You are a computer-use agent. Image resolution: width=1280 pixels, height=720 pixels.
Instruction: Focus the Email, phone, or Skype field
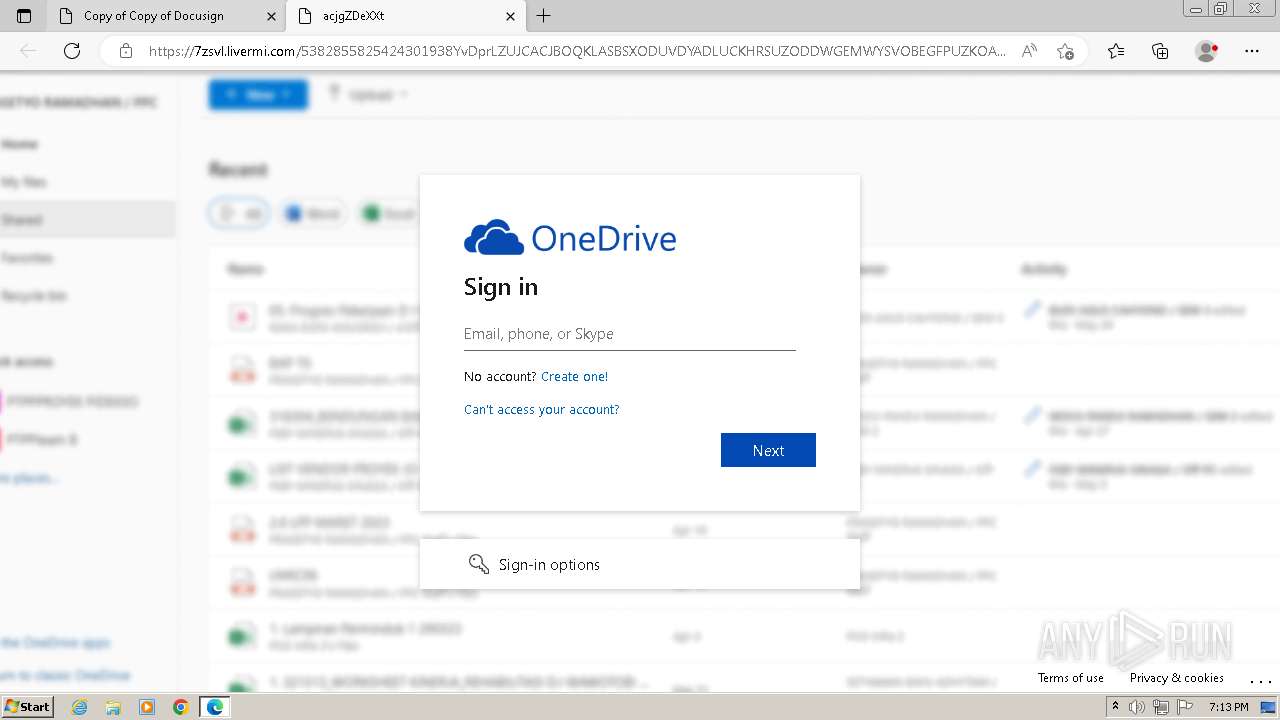tap(630, 334)
